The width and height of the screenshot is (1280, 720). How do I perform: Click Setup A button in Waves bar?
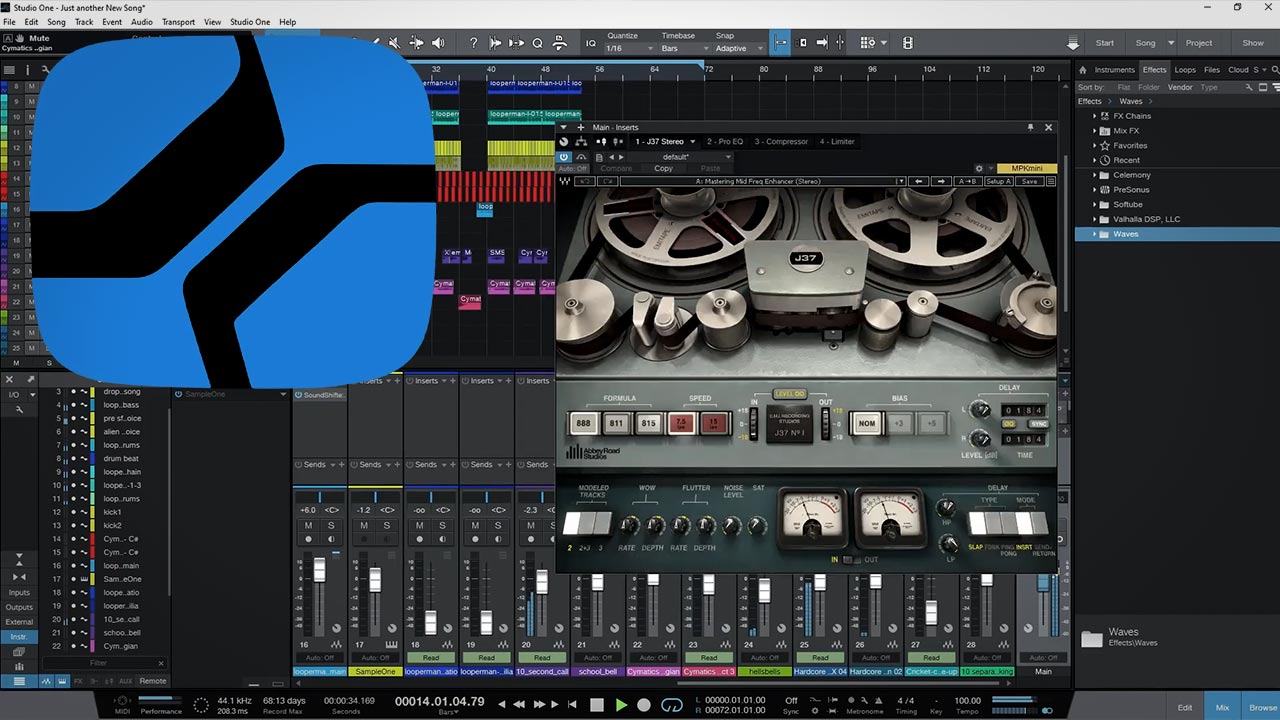998,181
